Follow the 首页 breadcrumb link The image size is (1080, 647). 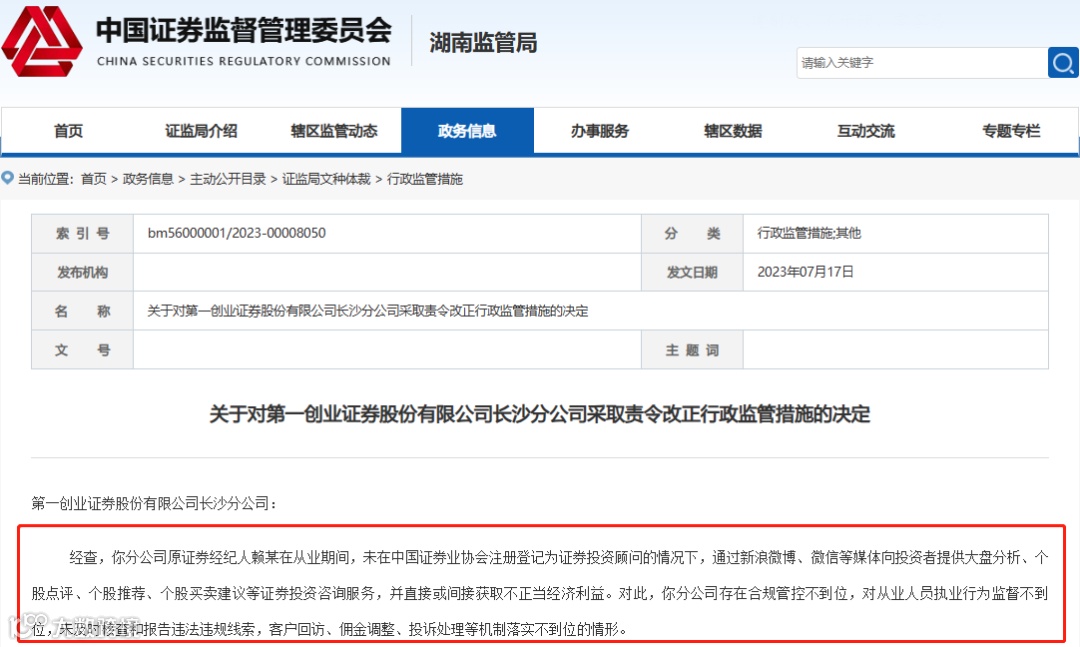pos(94,179)
